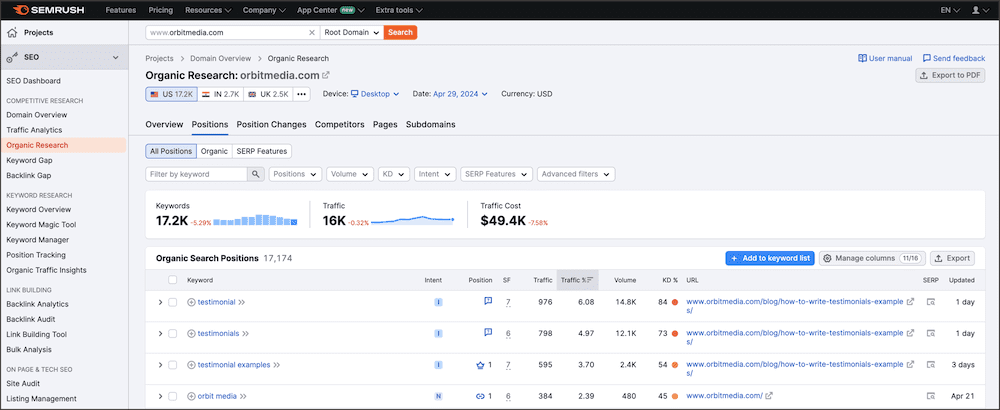Open Keyword Magic Tool in sidebar
1000x410 pixels.
click(41, 224)
